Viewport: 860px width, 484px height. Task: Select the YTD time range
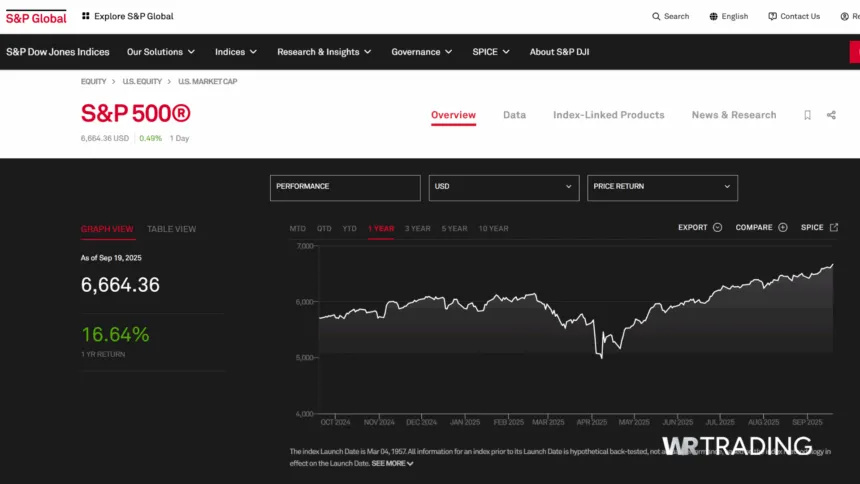[349, 229]
